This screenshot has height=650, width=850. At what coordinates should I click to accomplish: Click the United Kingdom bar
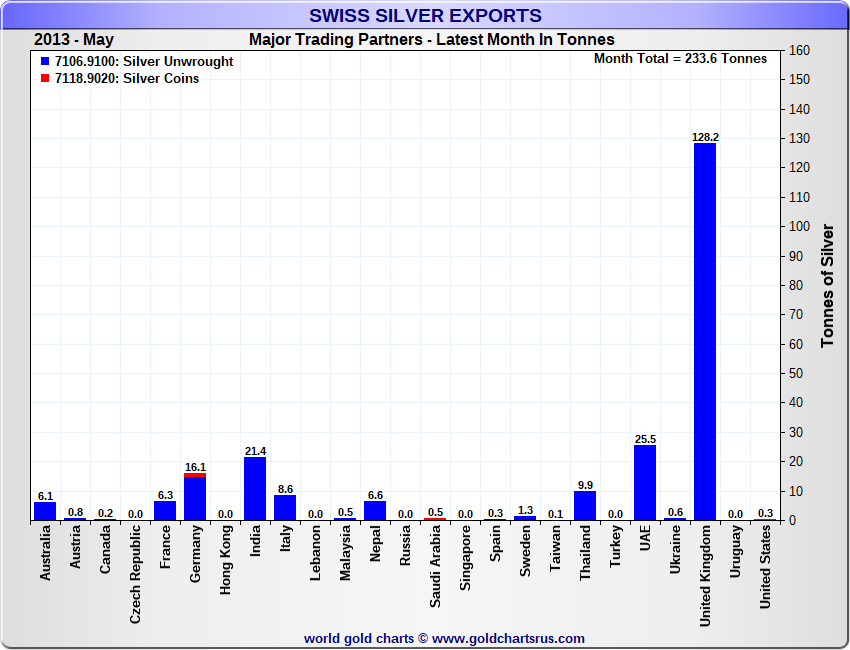(x=705, y=330)
